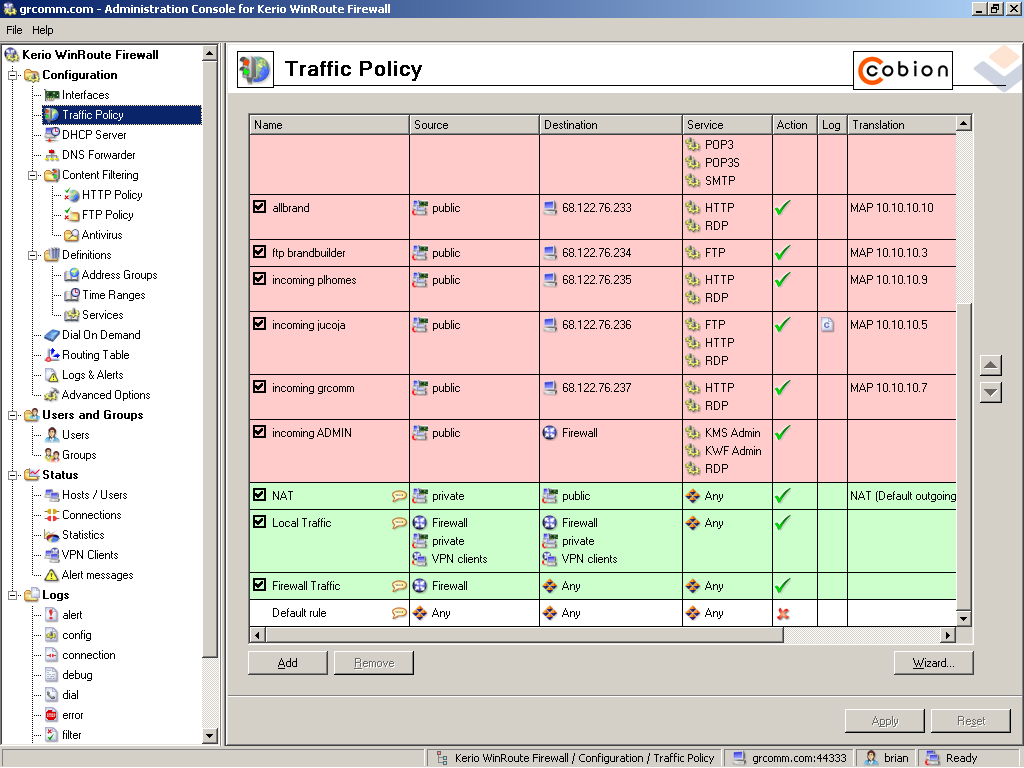This screenshot has width=1024, height=768.
Task: Click the tree panel down scroll arrow
Action: click(x=209, y=735)
